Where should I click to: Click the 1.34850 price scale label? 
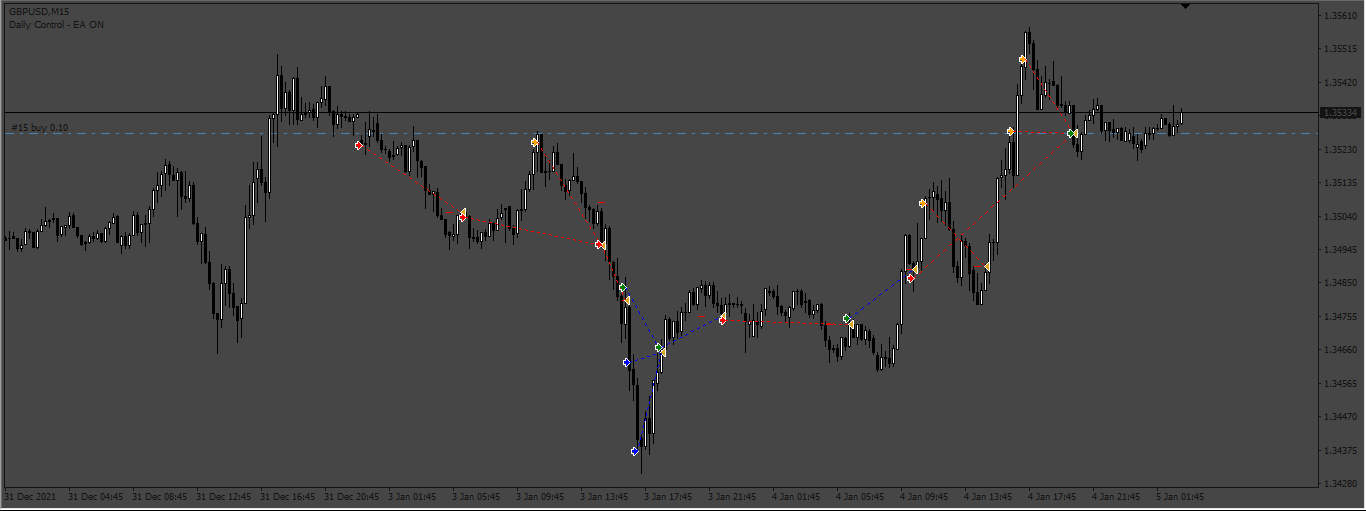click(x=1341, y=284)
